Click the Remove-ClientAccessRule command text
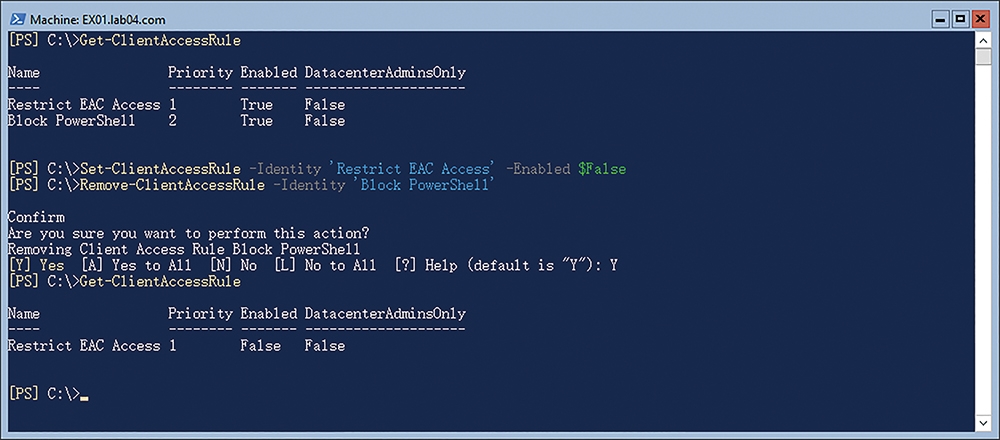Screen dimensions: 1000x440 [x=172, y=186]
